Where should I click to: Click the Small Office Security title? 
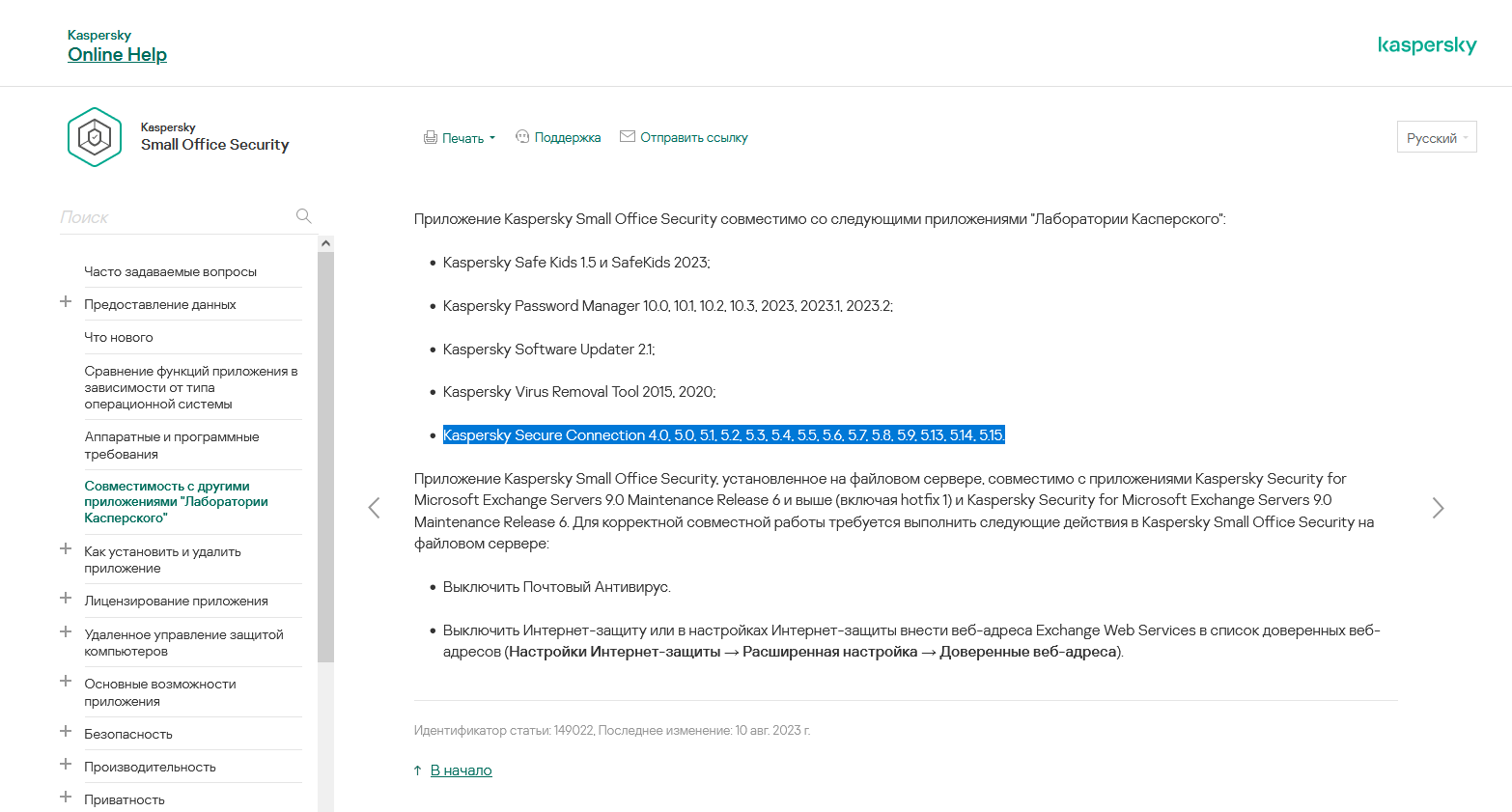[x=214, y=145]
